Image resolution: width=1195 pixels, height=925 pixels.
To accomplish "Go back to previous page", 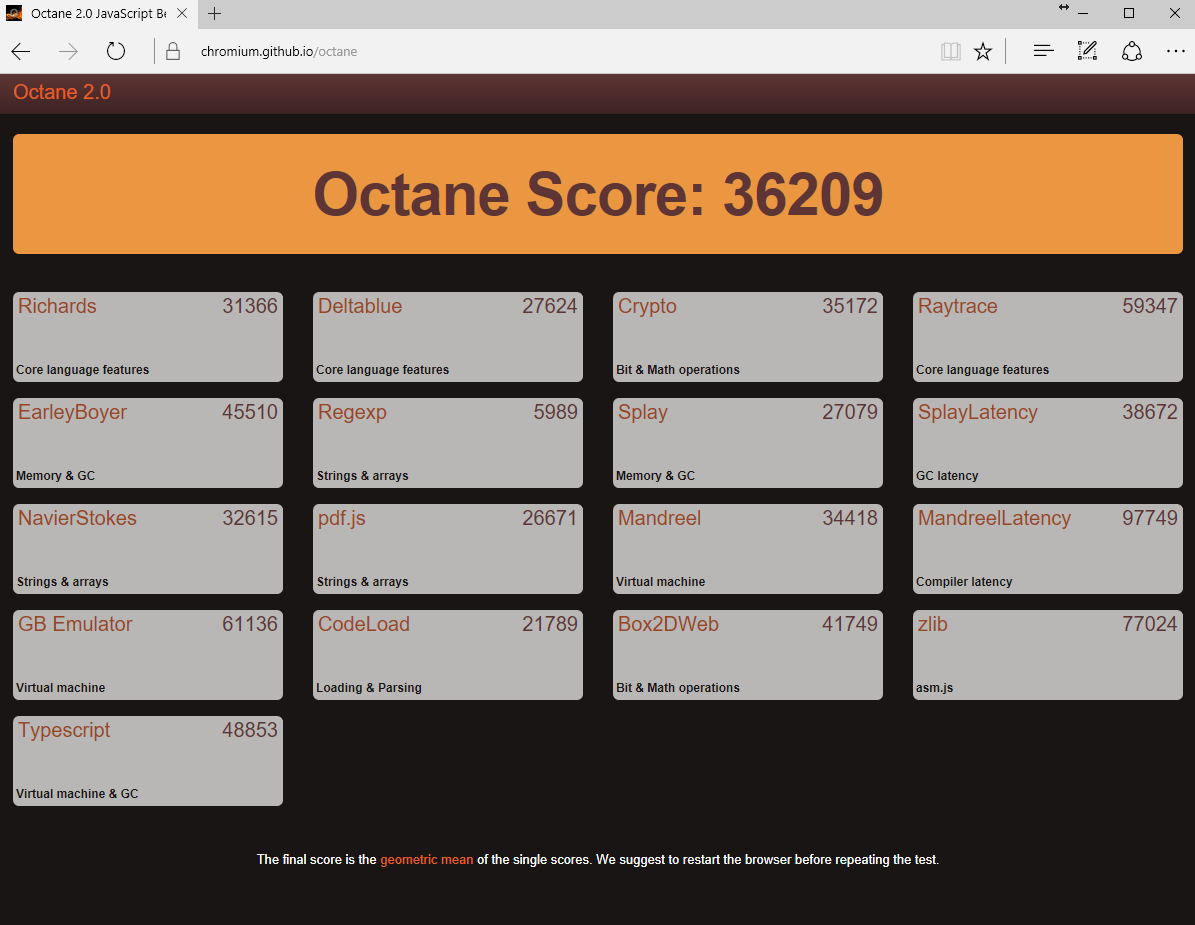I will [x=21, y=51].
